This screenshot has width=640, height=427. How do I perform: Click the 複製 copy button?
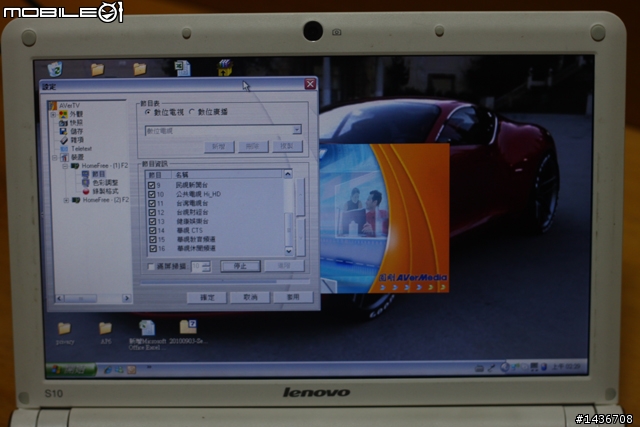click(287, 146)
